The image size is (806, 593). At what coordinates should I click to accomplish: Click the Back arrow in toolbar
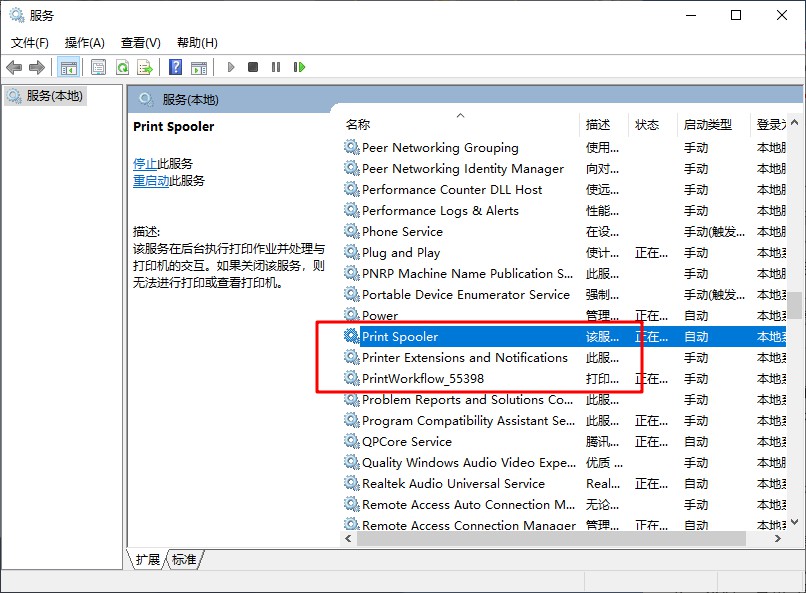[14, 67]
